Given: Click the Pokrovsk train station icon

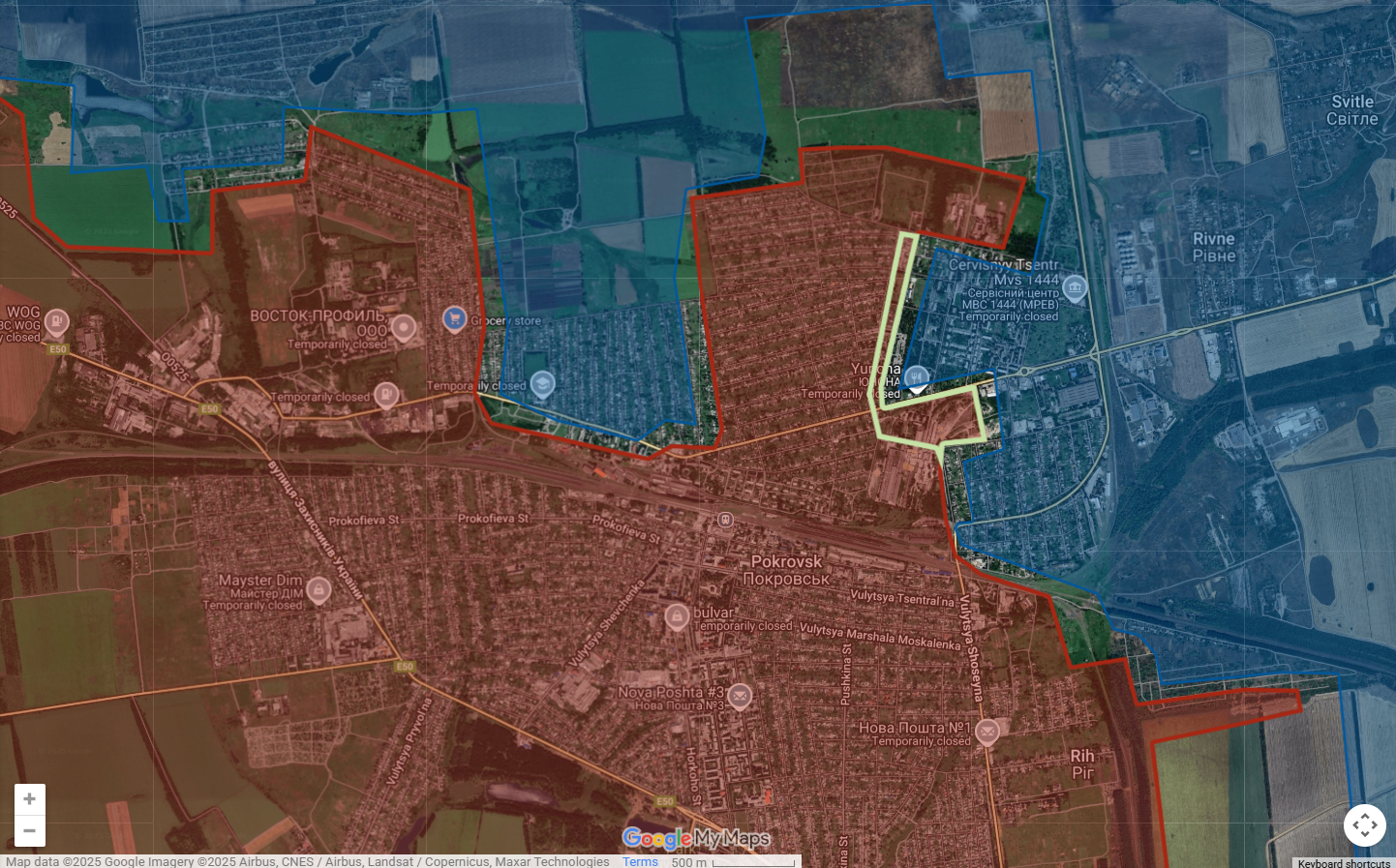Looking at the screenshot, I should point(725,521).
